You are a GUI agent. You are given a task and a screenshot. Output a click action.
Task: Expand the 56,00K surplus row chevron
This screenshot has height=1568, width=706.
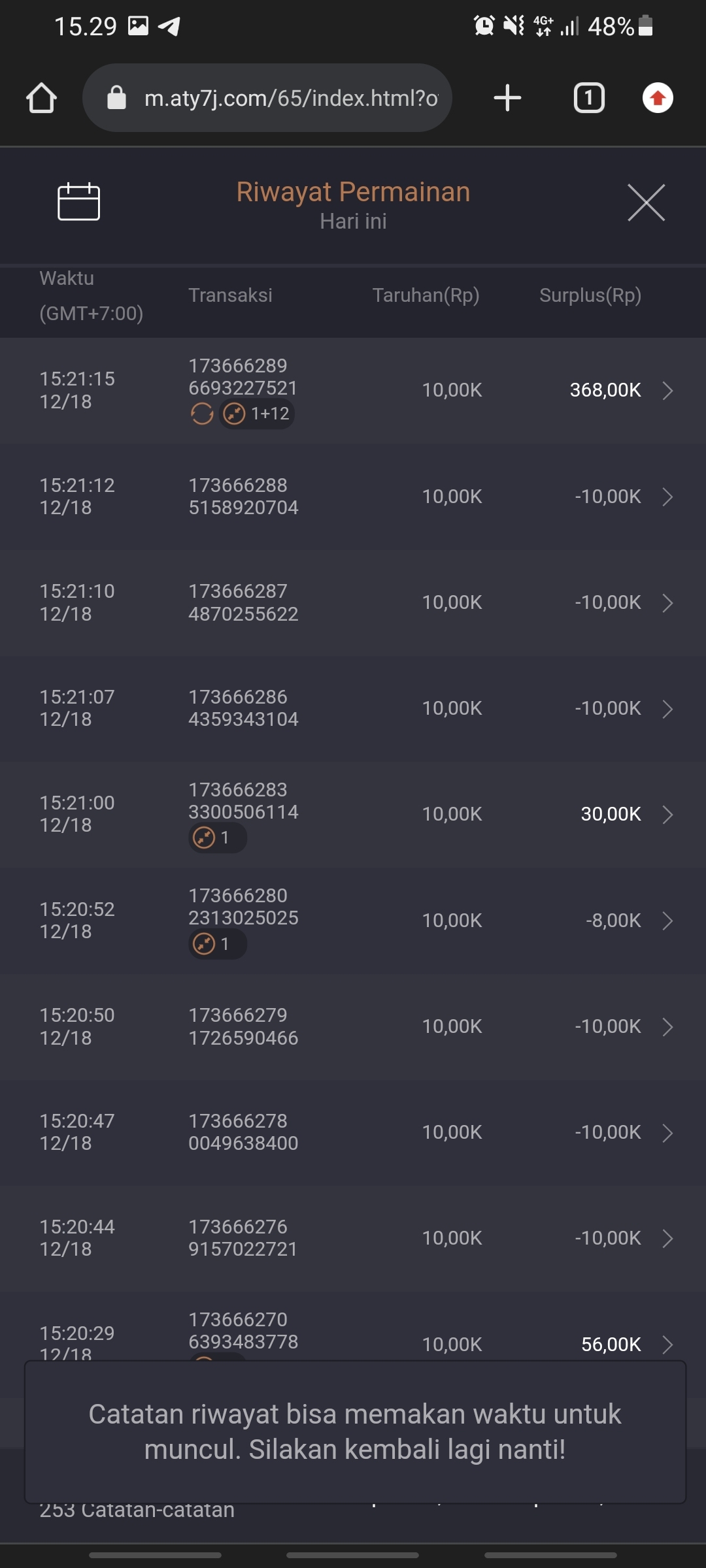tap(667, 1345)
